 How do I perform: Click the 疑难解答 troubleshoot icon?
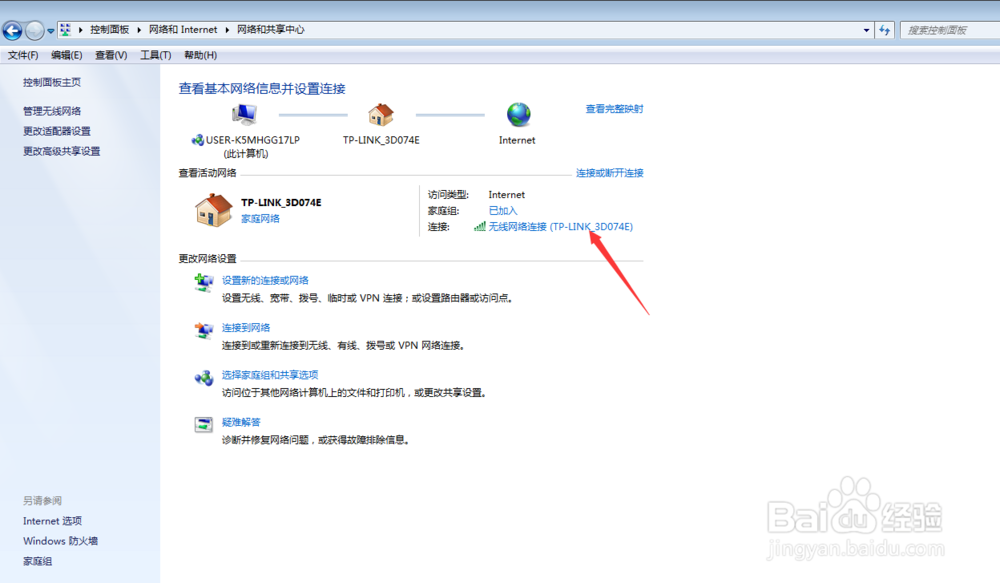pyautogui.click(x=204, y=425)
